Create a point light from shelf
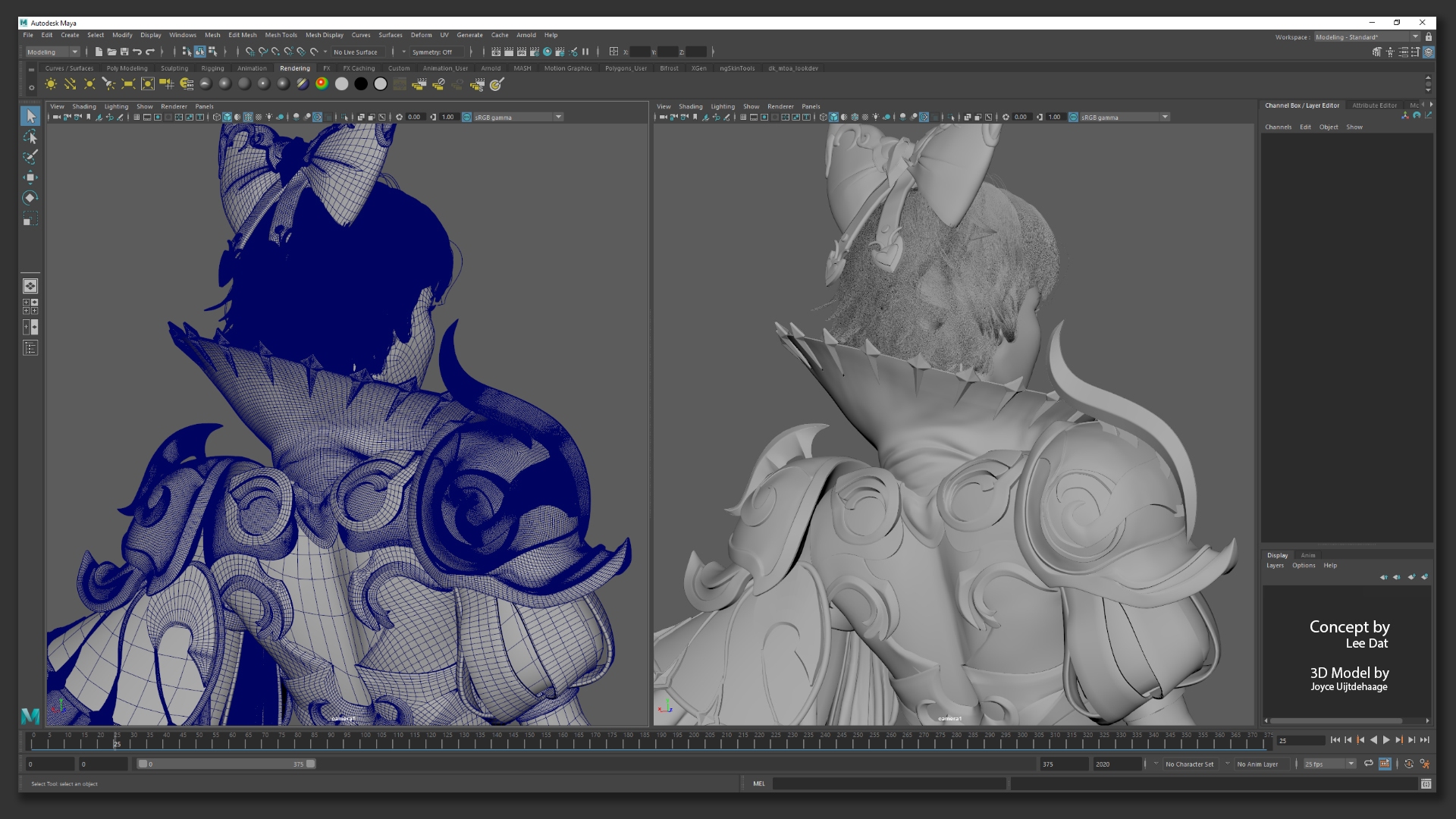The image size is (1456, 819). 89,84
